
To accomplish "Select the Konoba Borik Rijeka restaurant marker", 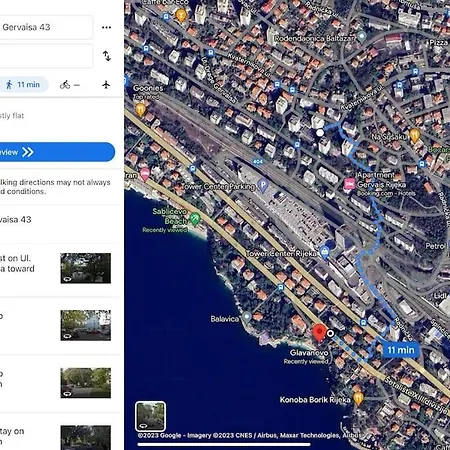I will click(x=358, y=398).
